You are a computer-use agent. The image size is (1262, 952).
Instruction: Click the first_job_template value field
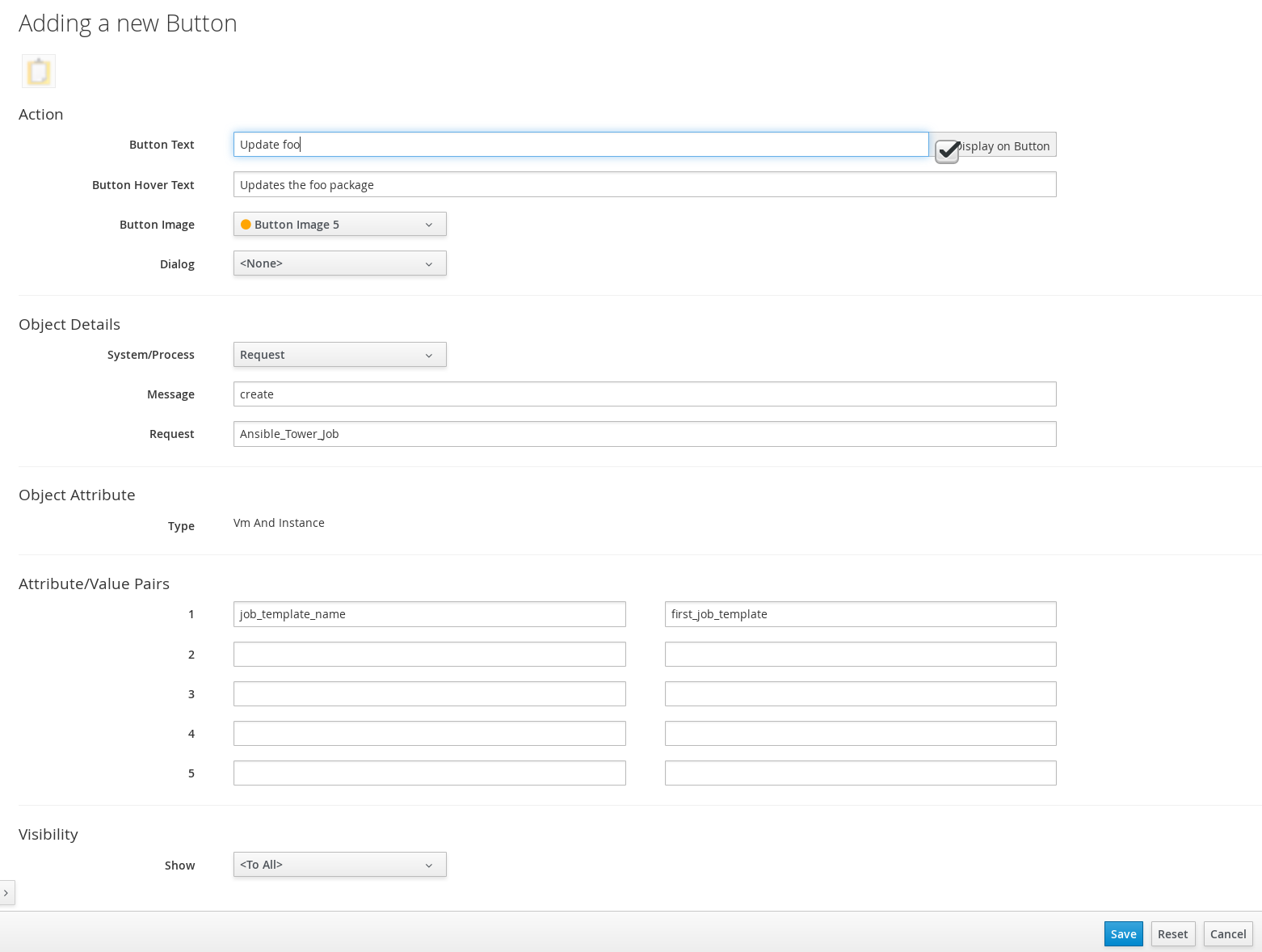(860, 613)
